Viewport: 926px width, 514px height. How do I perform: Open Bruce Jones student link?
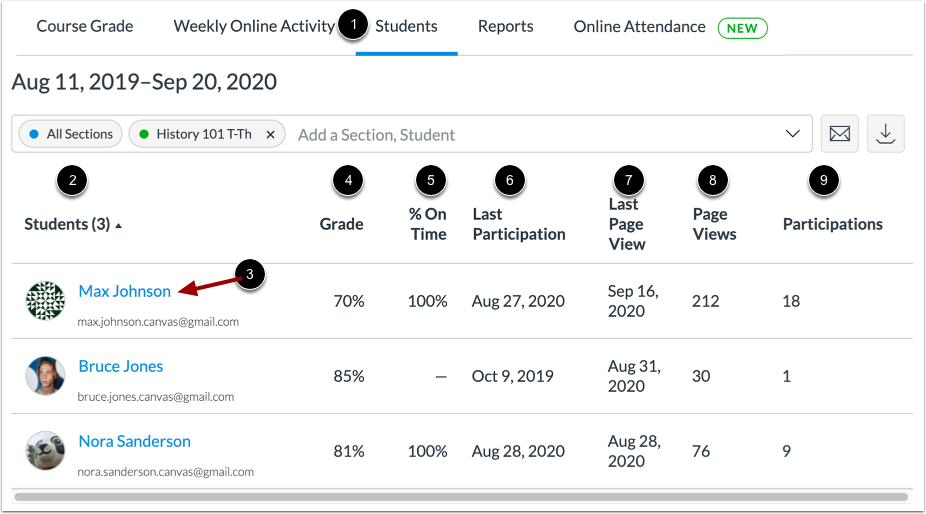coord(121,366)
